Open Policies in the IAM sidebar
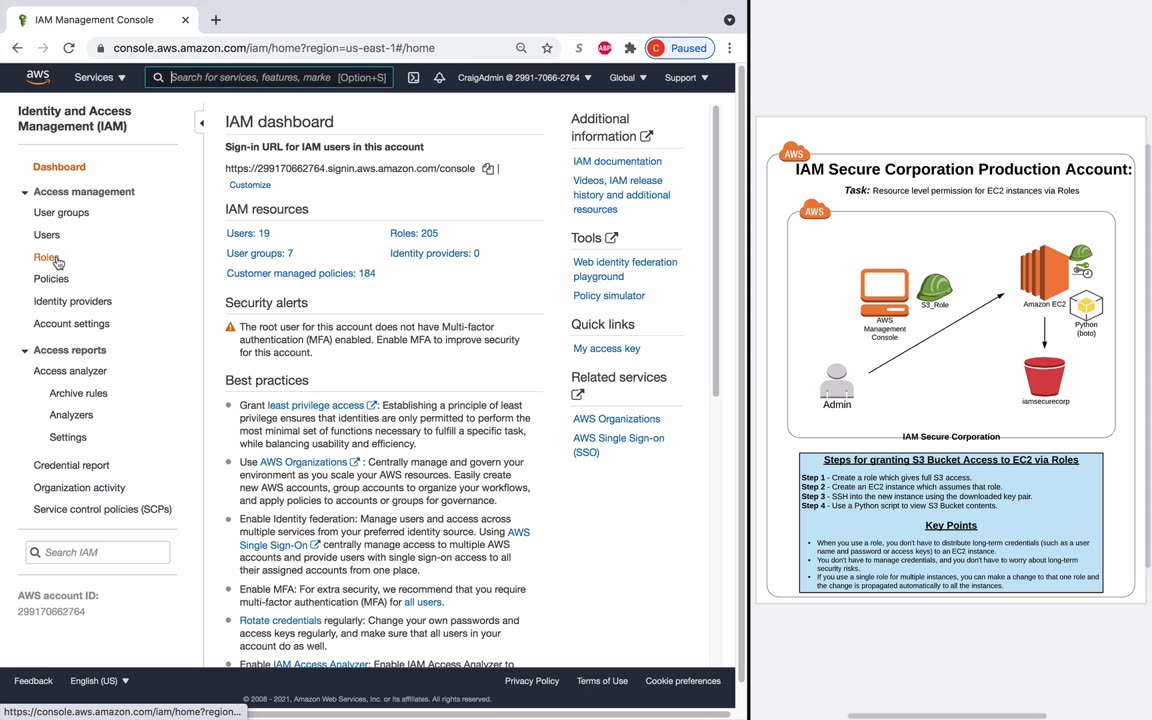 coord(51,279)
